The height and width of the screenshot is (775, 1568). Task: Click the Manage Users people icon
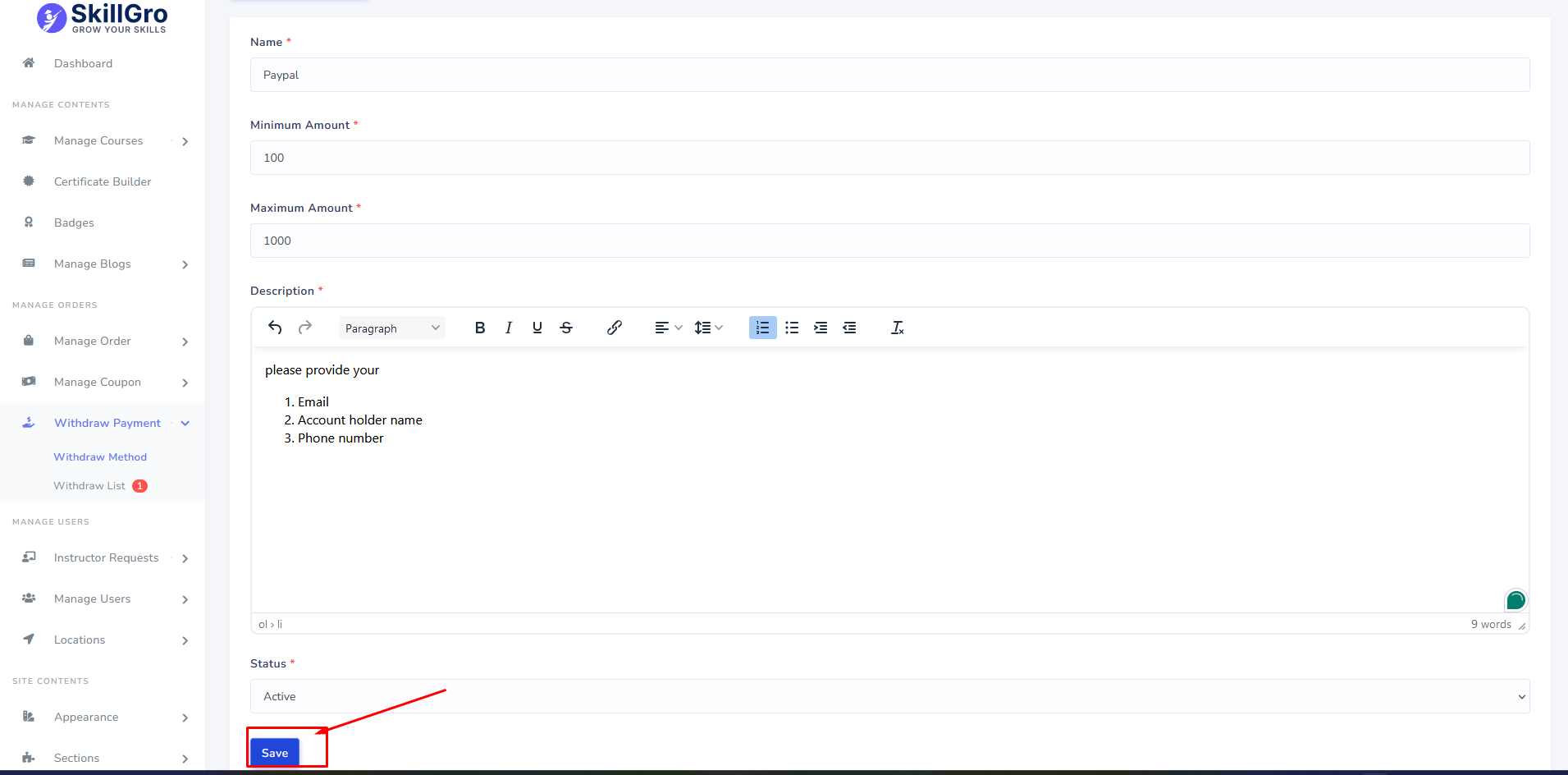(29, 598)
